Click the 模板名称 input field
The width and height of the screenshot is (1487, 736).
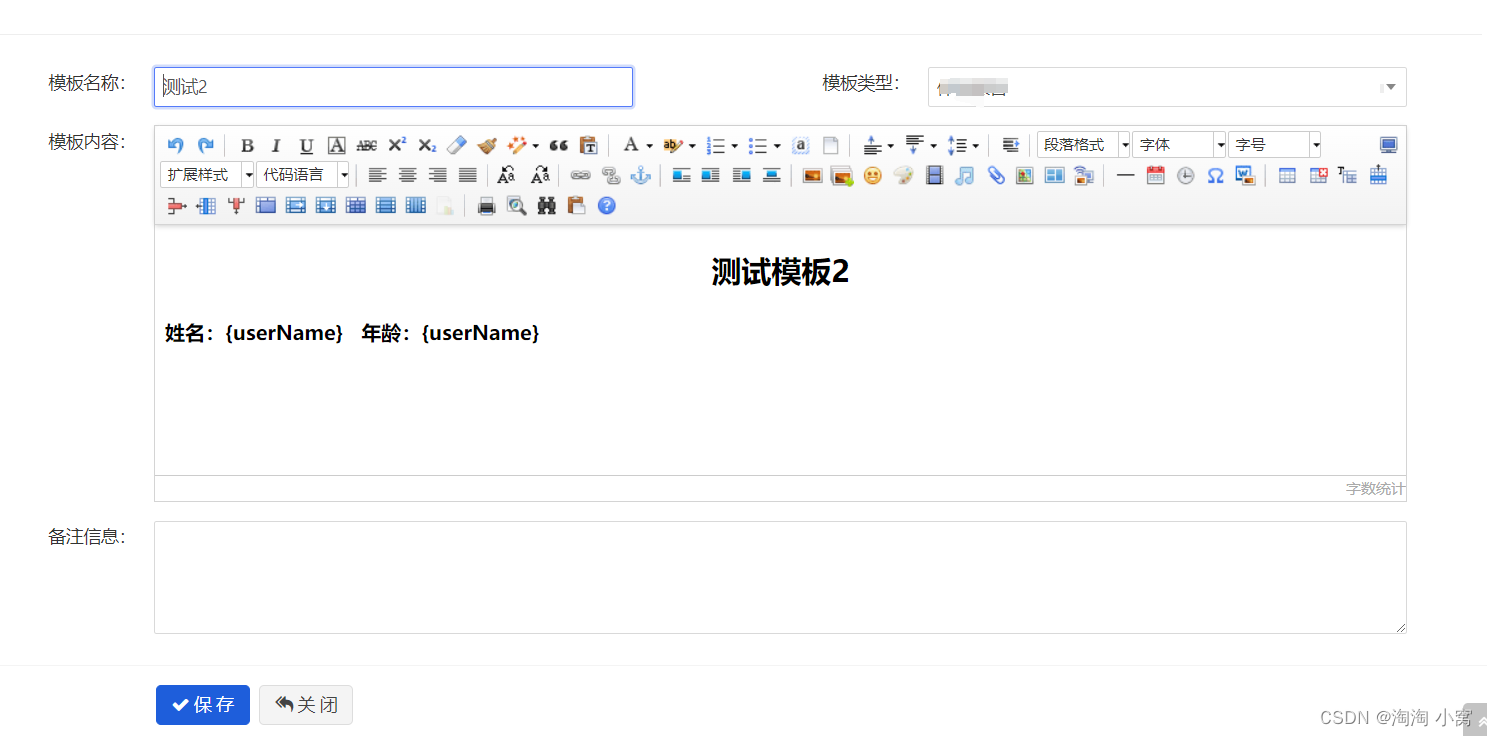(394, 87)
